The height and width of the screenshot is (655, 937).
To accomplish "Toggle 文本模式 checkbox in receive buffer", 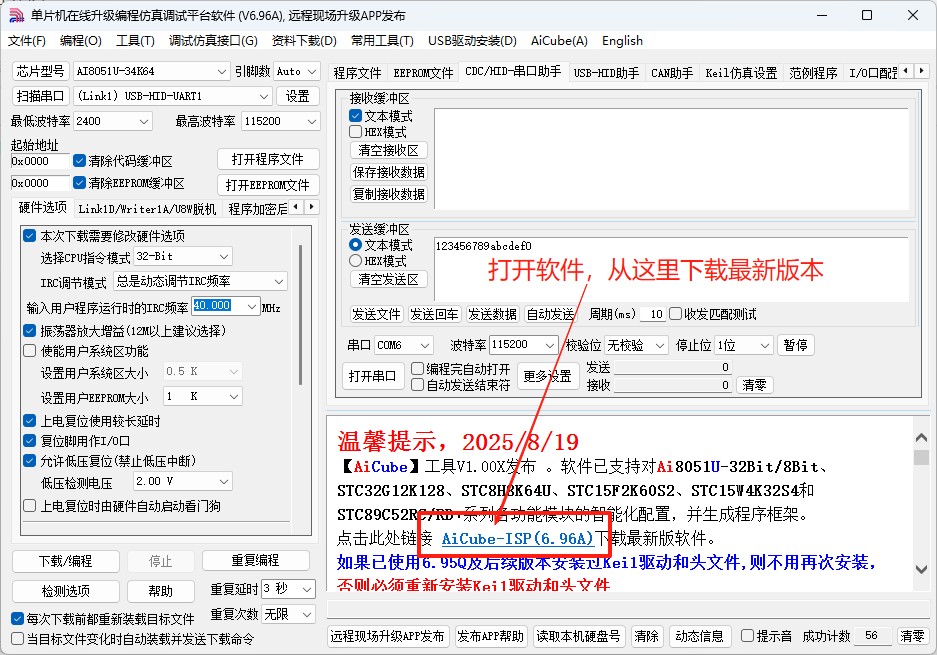I will (356, 116).
